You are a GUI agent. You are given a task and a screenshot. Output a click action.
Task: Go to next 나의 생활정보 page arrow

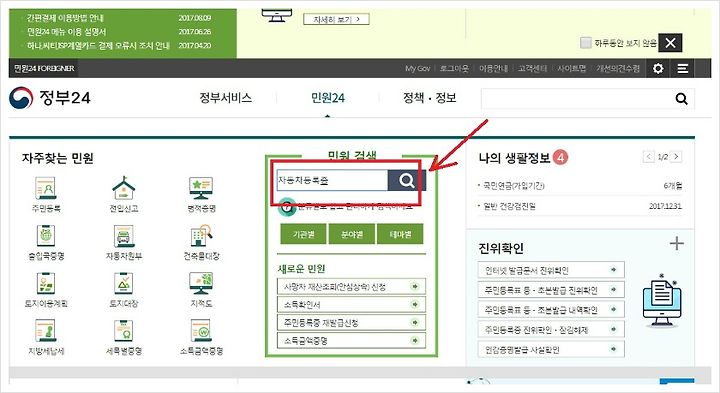click(x=676, y=157)
